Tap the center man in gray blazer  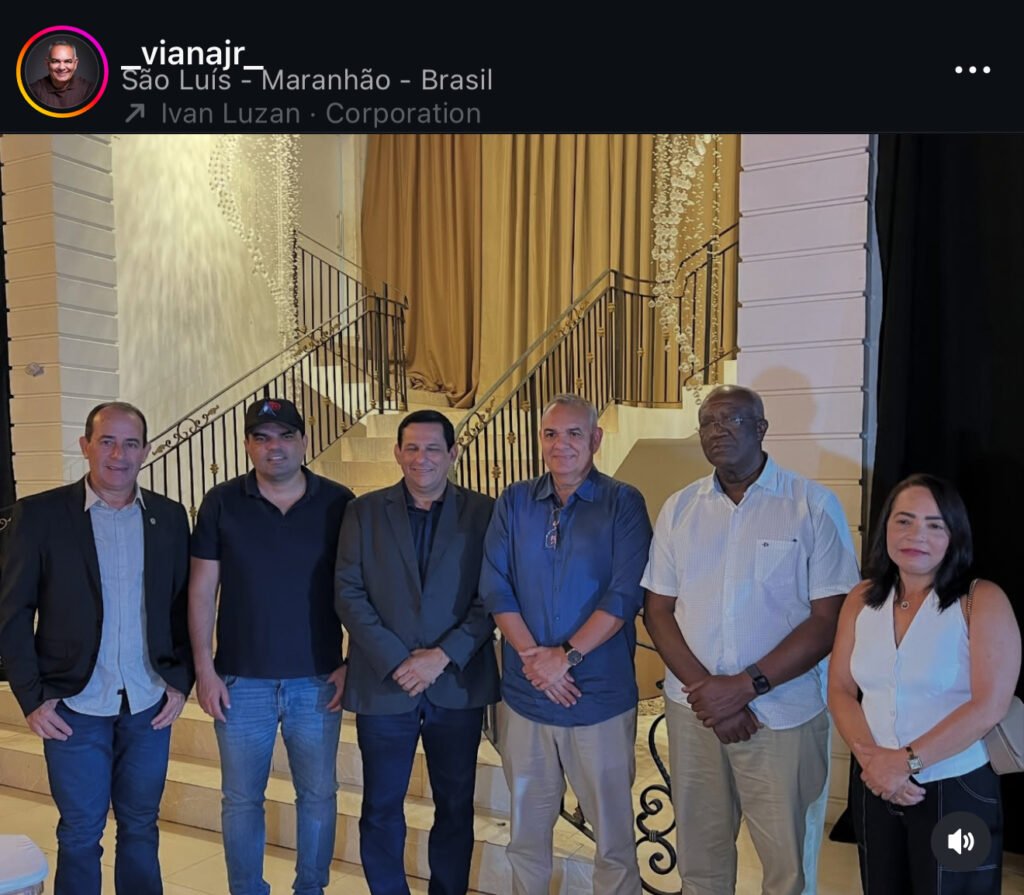[x=416, y=647]
